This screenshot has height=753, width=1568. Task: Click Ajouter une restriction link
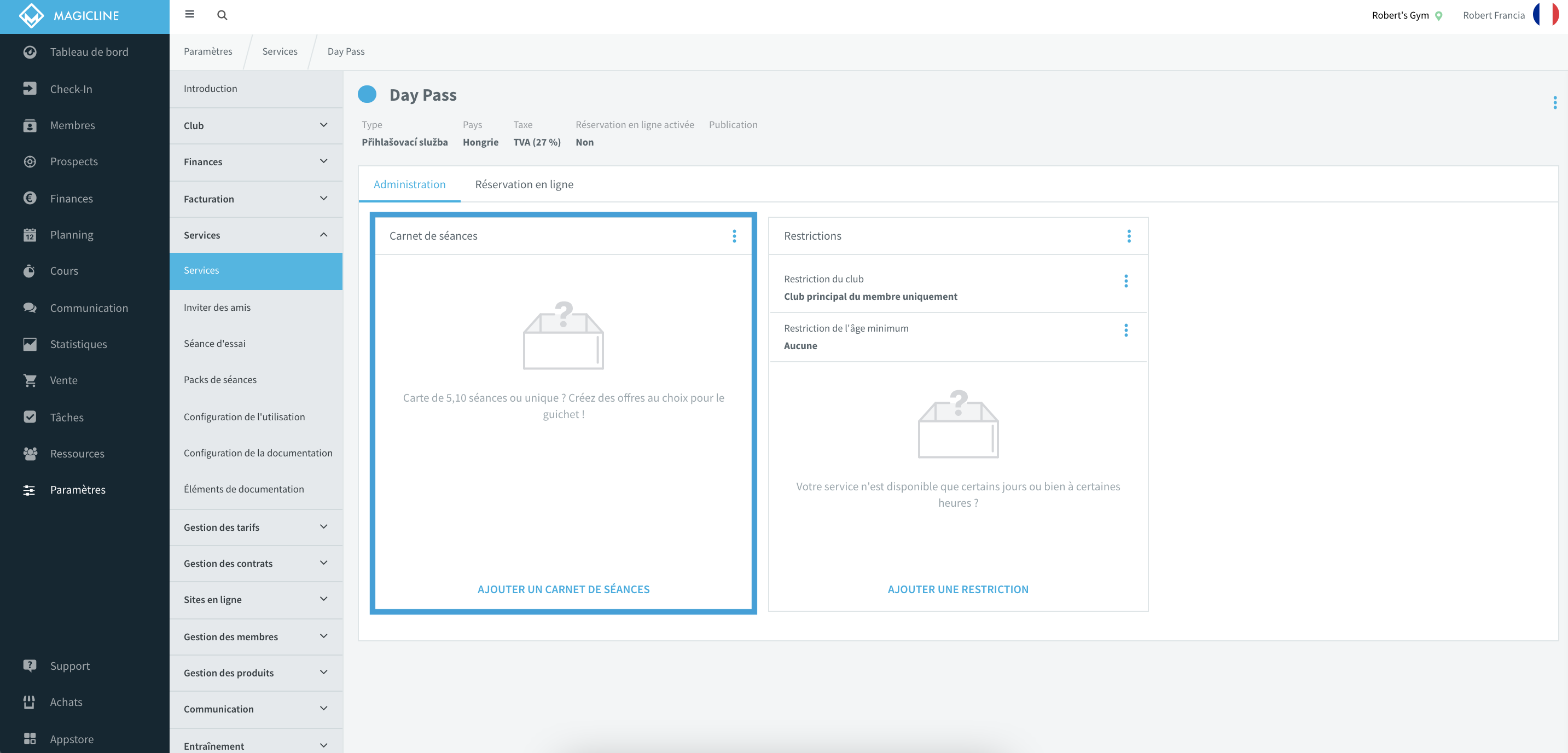point(958,589)
